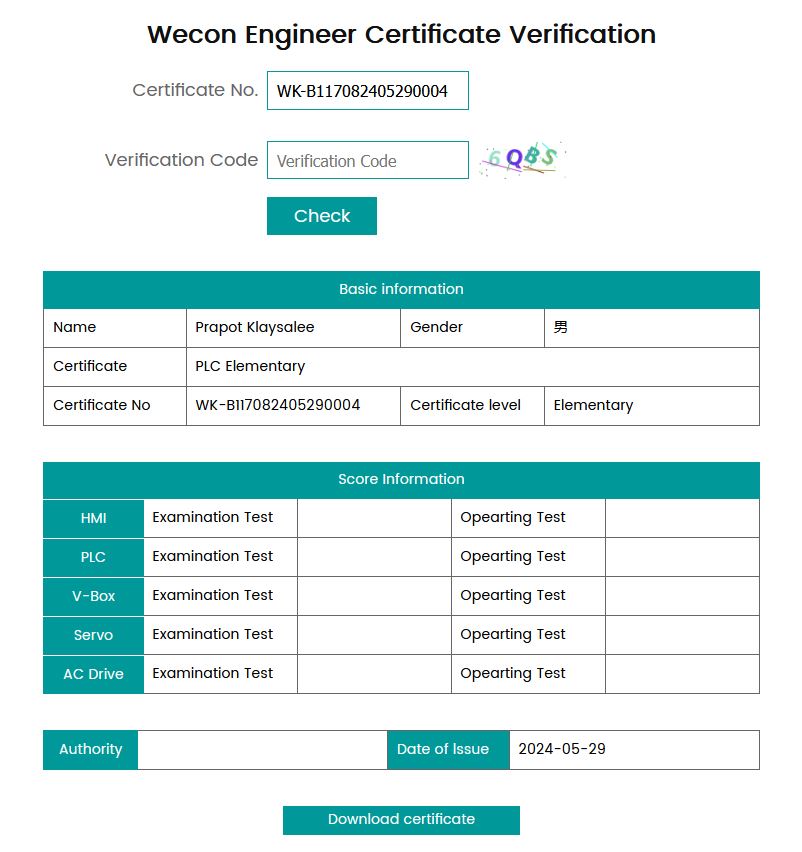This screenshot has height=852, width=802.
Task: Click Examination Test in the Servo row
Action: tap(213, 634)
